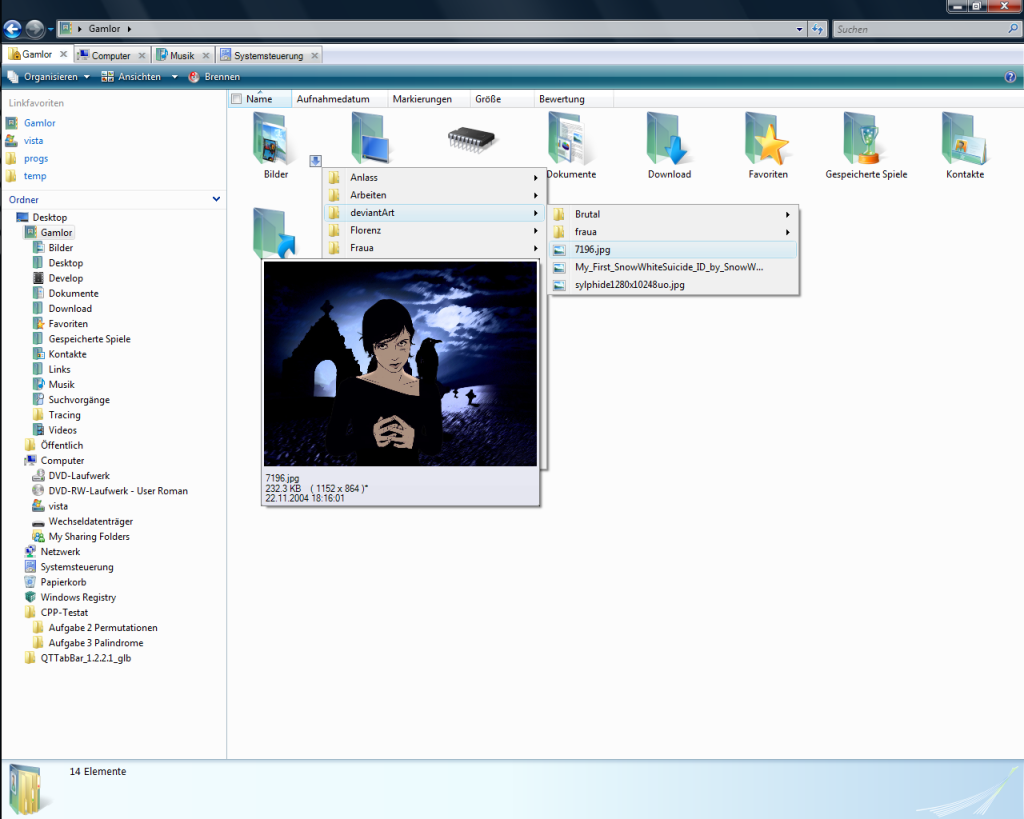Open the recent pages dropdown arrow
The height and width of the screenshot is (819, 1024).
pyautogui.click(x=50, y=29)
